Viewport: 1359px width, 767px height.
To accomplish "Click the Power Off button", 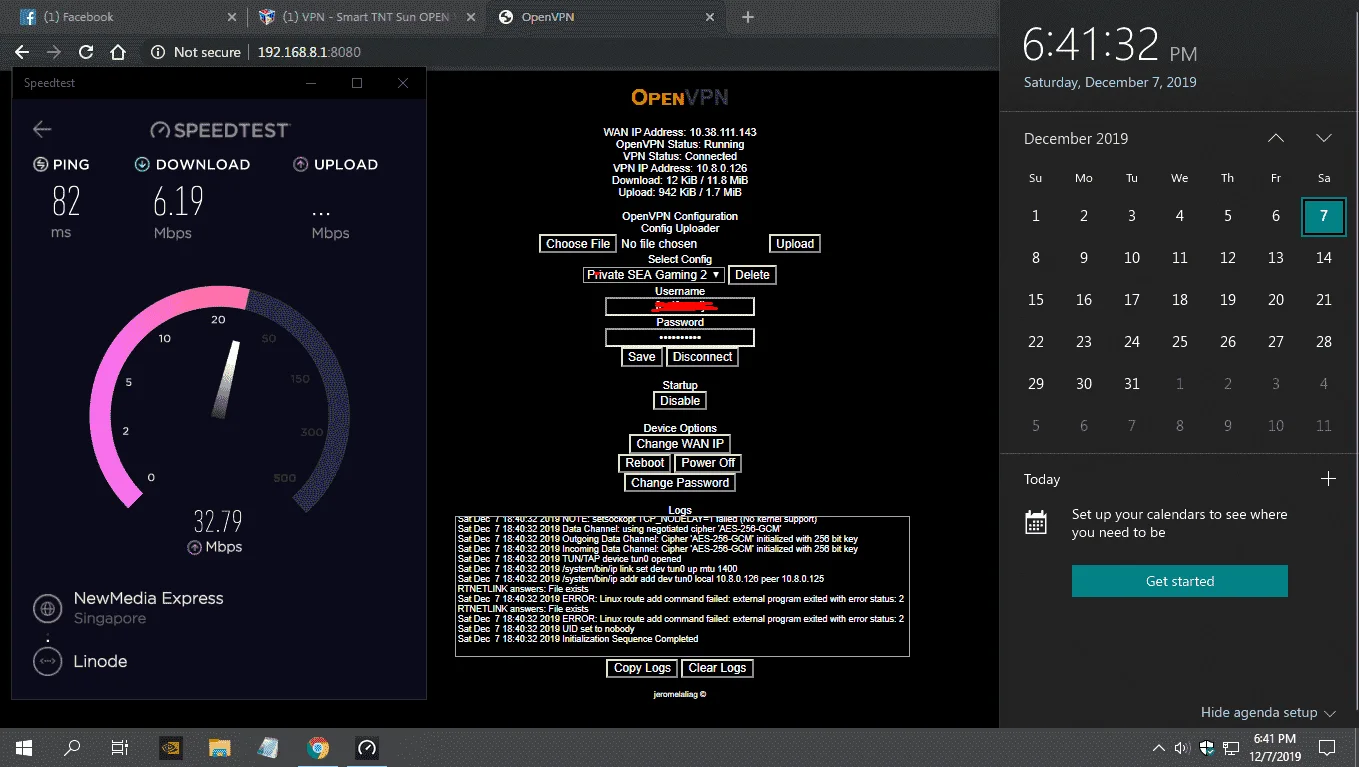I will coord(708,463).
